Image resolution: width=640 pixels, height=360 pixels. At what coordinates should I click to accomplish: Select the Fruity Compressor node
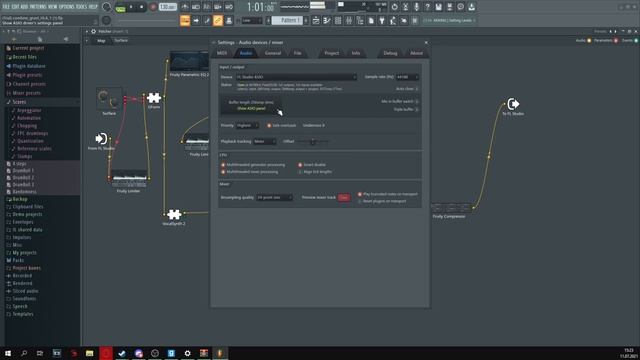click(451, 208)
